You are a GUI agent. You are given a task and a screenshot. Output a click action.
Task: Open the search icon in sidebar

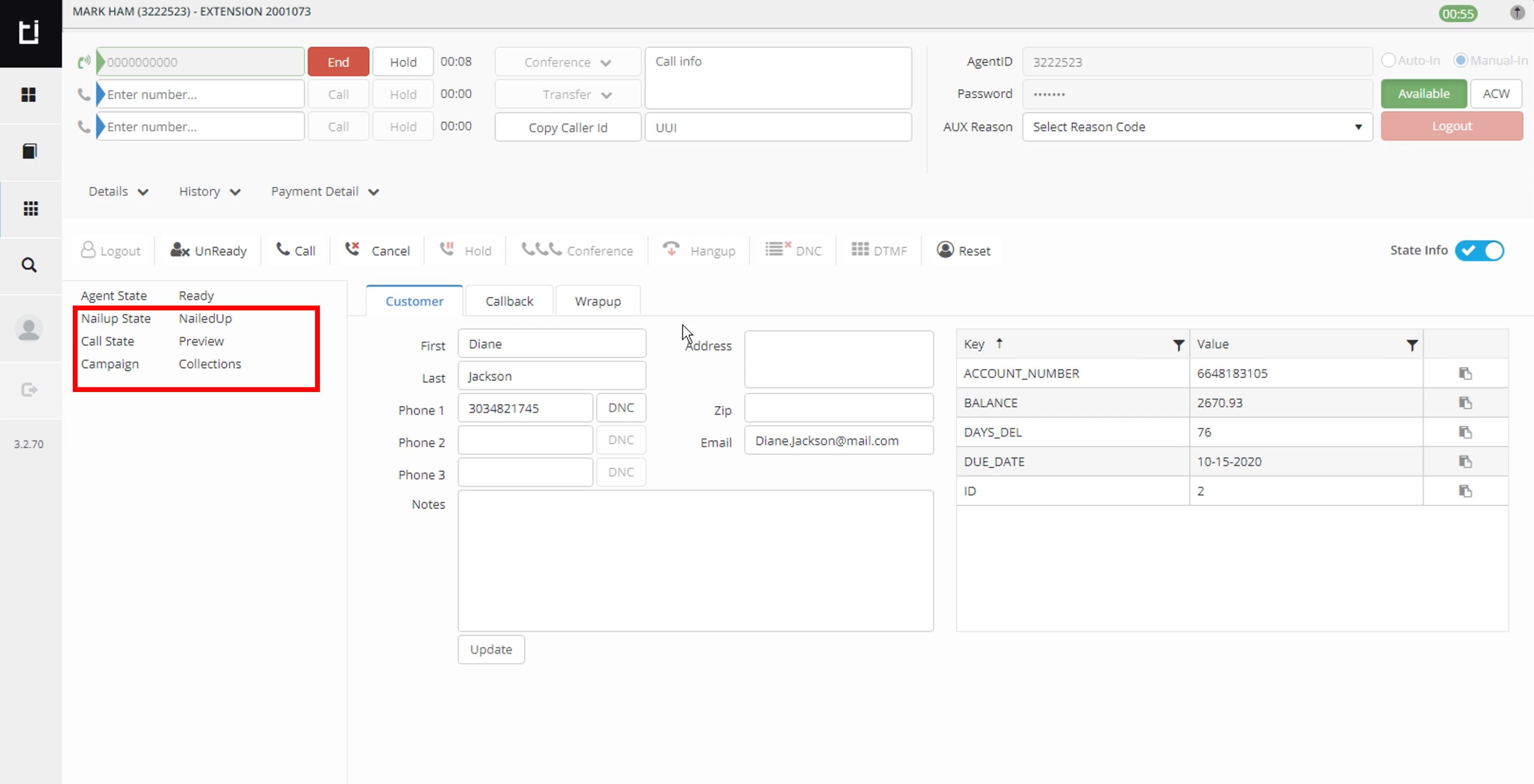click(x=29, y=265)
